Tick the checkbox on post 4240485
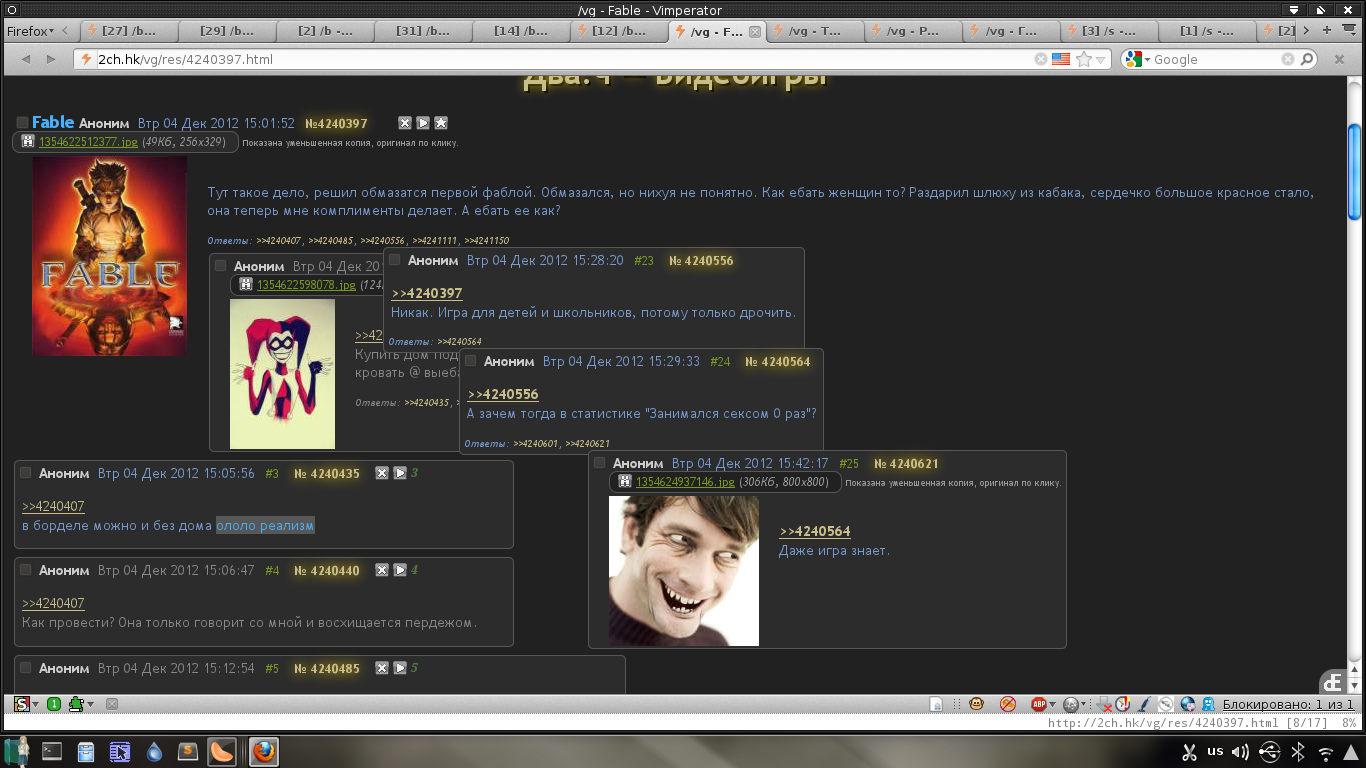 (26, 668)
